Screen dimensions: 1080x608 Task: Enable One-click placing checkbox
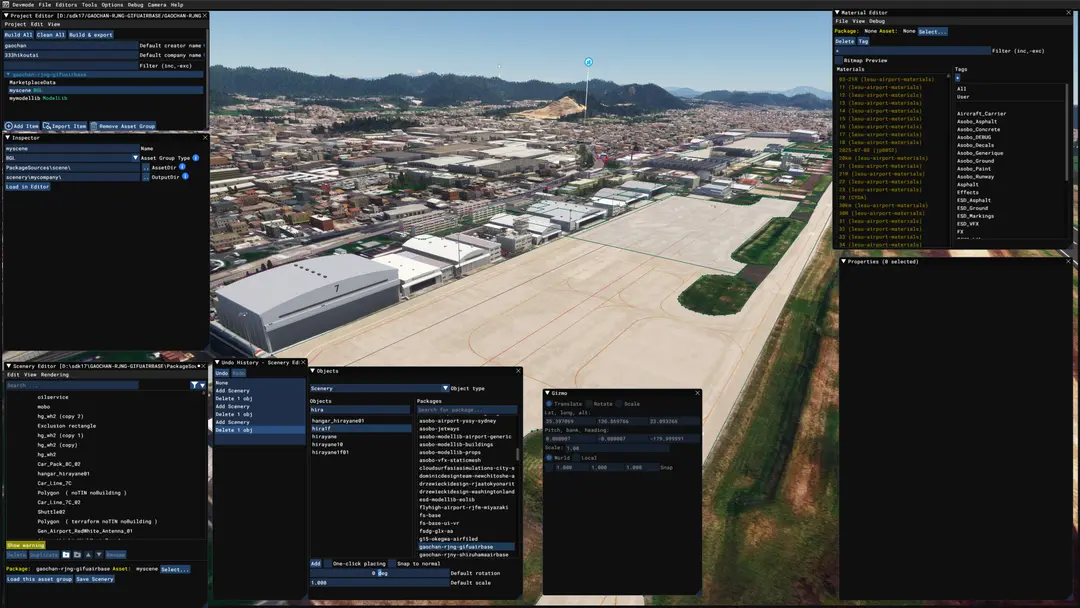(x=327, y=563)
